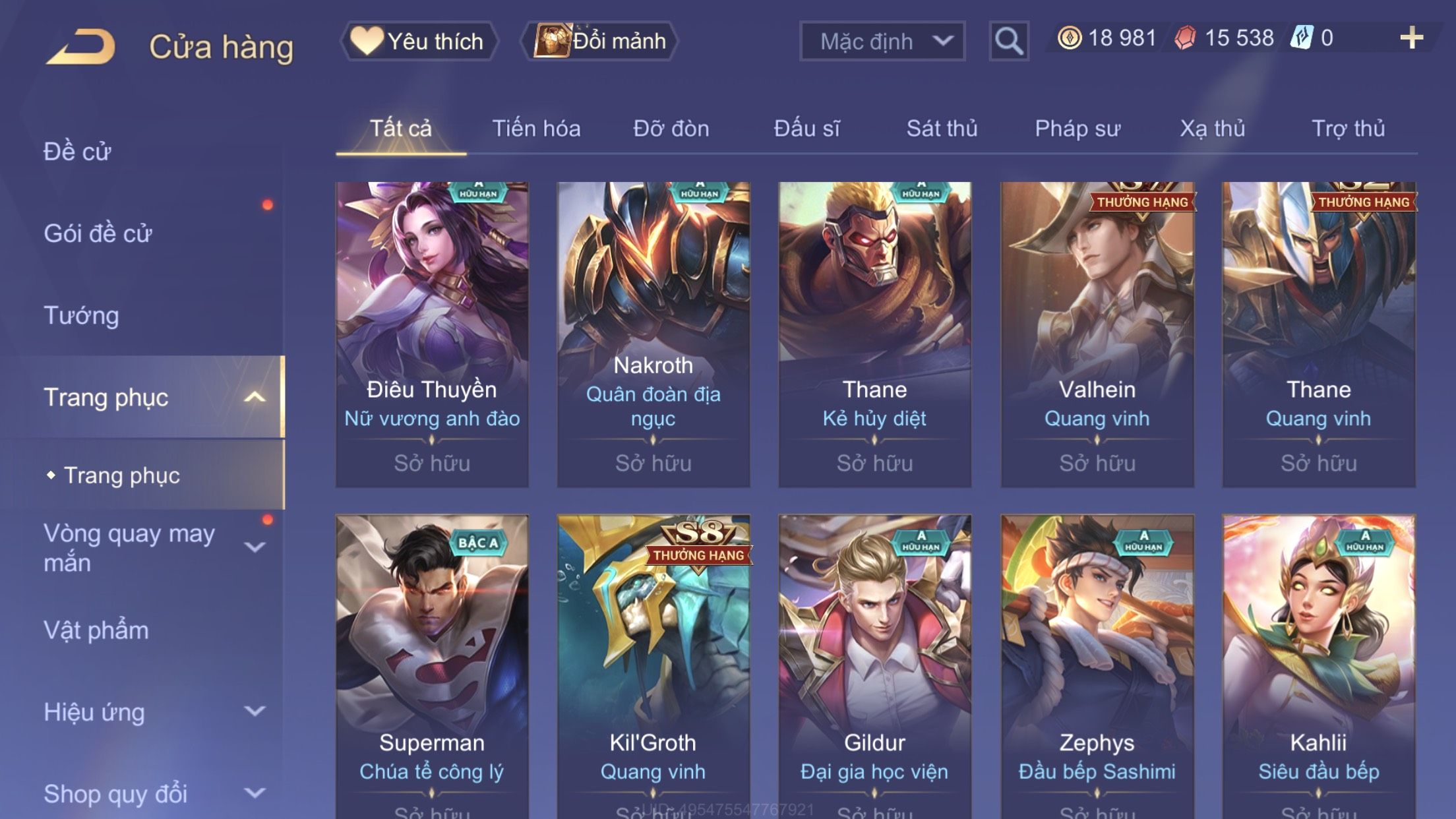
Task: Open the search magnifier icon
Action: [1009, 41]
